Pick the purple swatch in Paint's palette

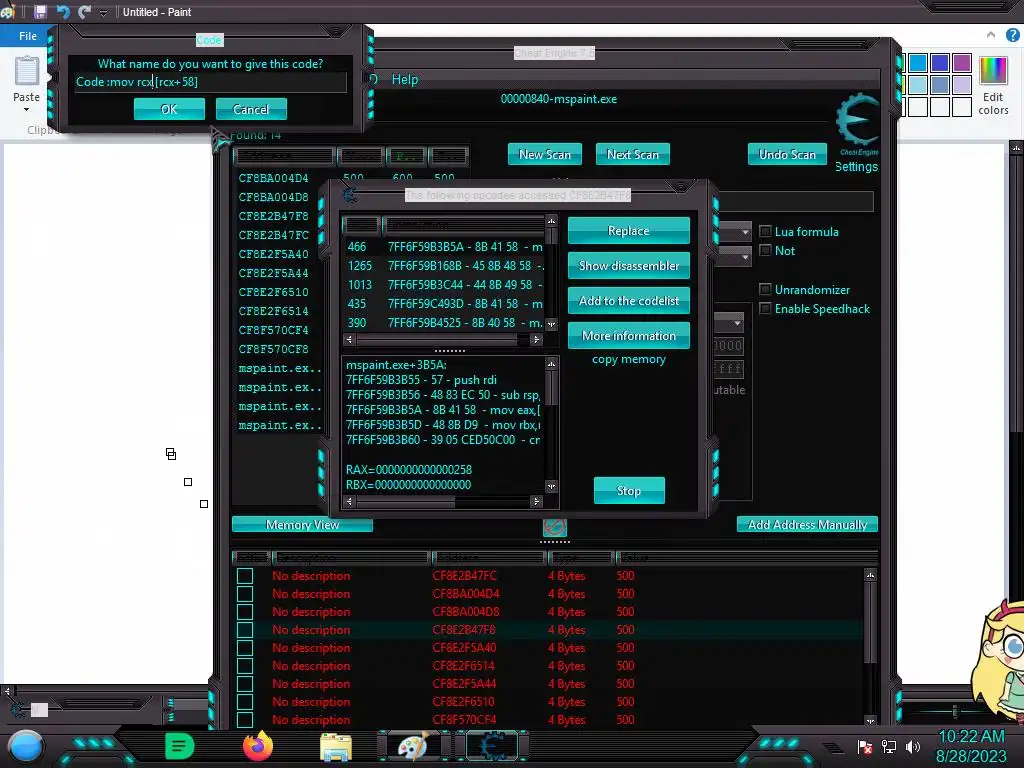(x=962, y=63)
